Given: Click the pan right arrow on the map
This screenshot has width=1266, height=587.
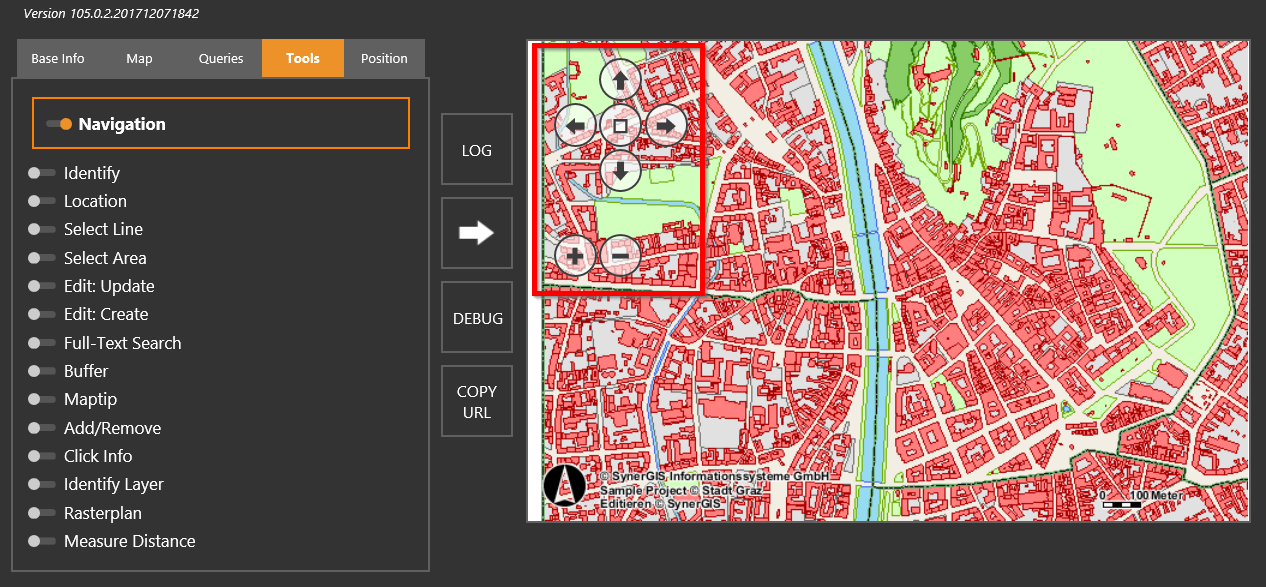Looking at the screenshot, I should (665, 124).
